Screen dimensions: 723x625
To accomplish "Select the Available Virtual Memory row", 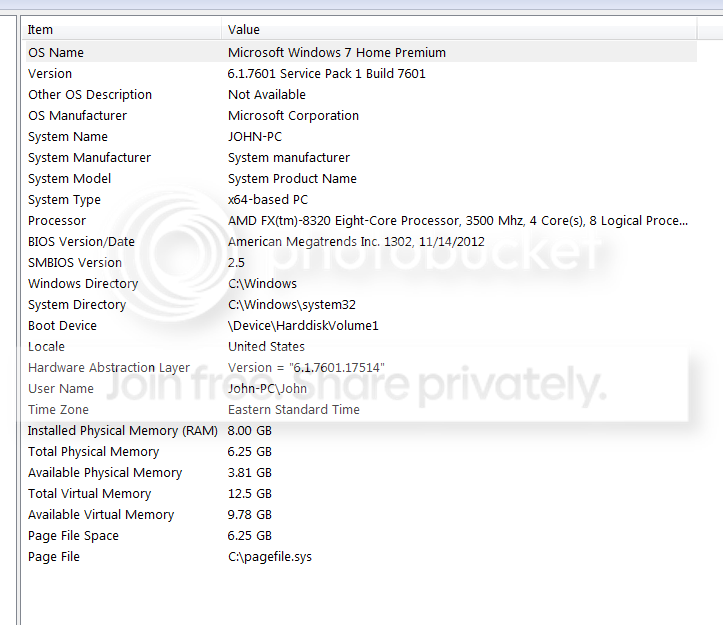I will (x=101, y=514).
